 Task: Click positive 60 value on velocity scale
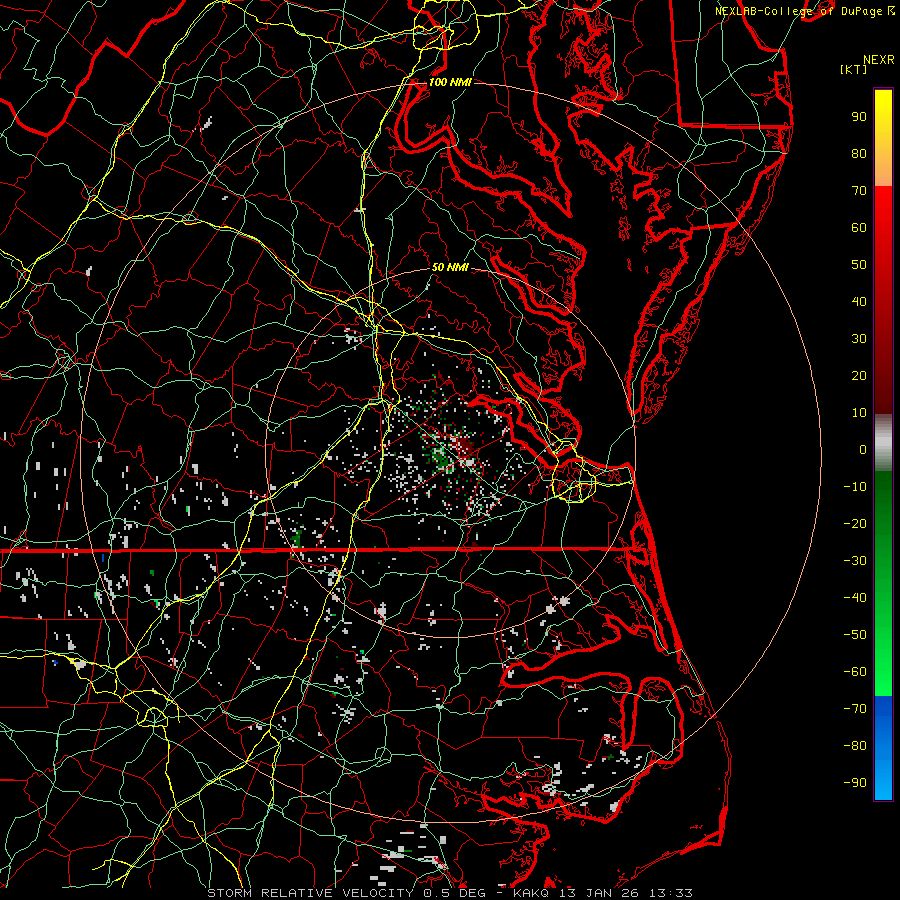[859, 227]
